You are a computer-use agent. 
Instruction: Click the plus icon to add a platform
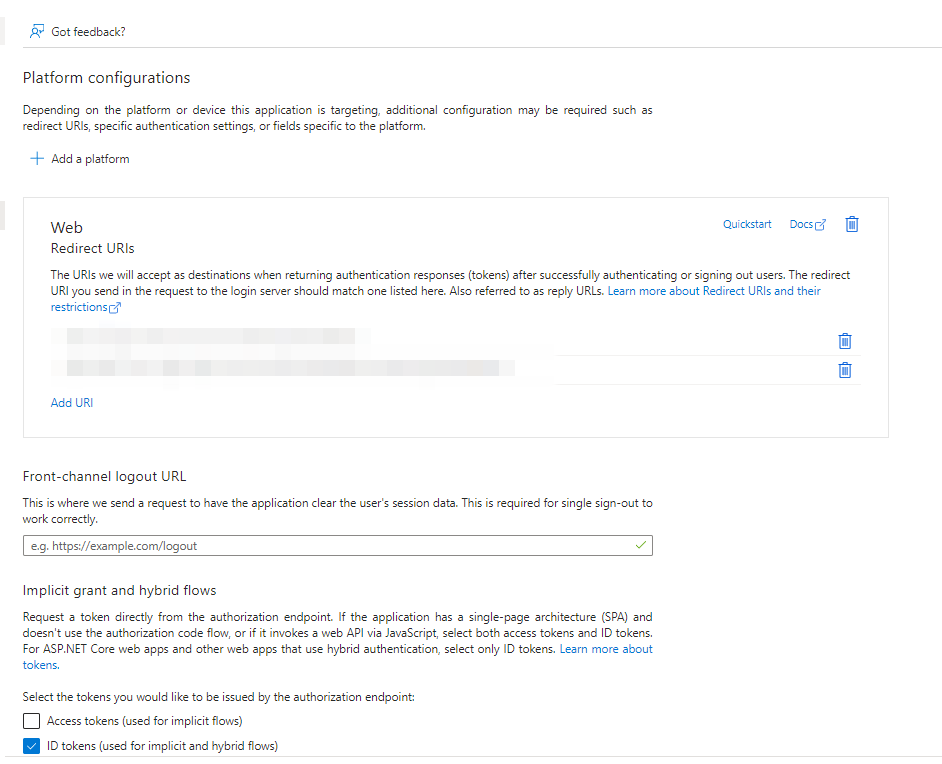coord(37,159)
